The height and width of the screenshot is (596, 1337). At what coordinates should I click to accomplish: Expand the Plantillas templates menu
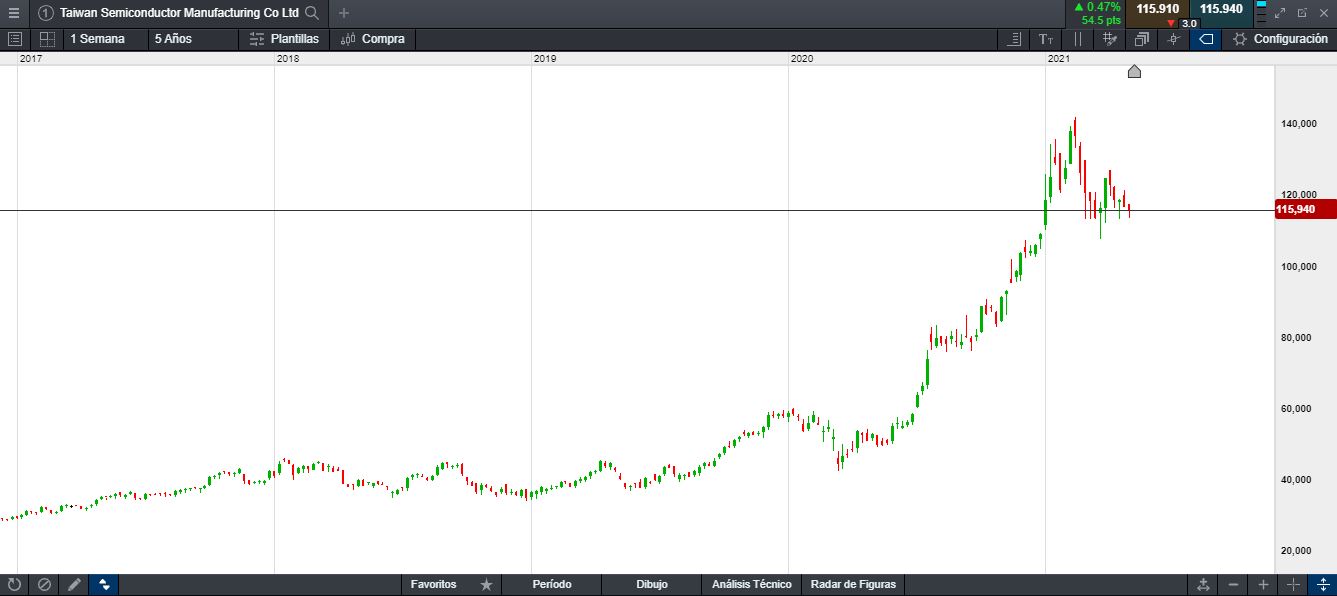coord(284,39)
